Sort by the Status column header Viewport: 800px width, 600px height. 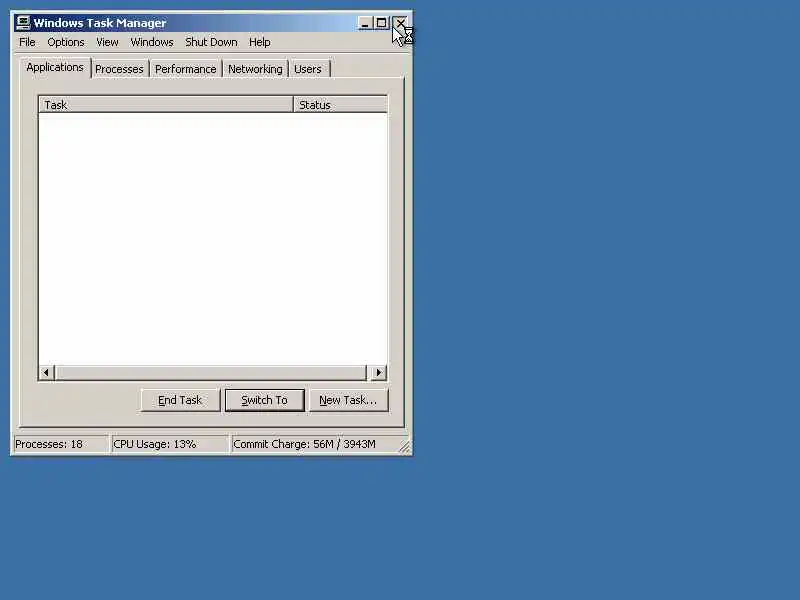pos(340,105)
